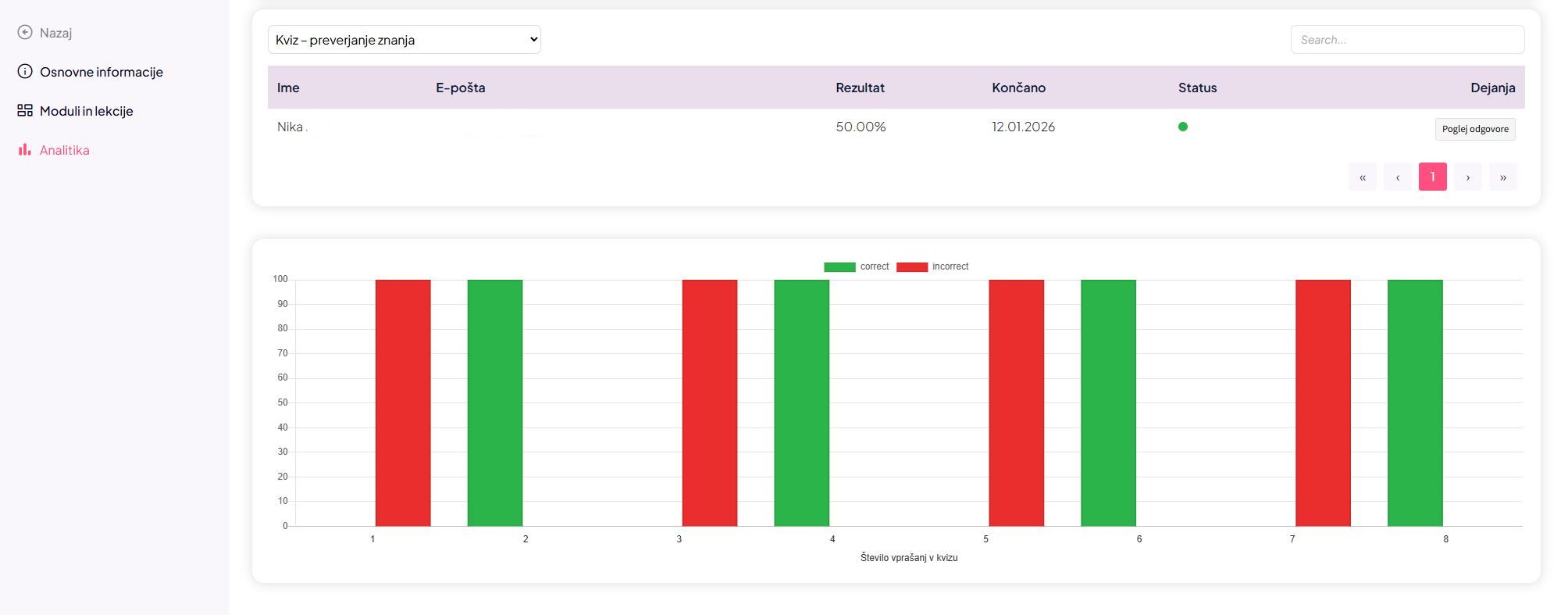
Task: Go to the first page of results
Action: [1362, 177]
